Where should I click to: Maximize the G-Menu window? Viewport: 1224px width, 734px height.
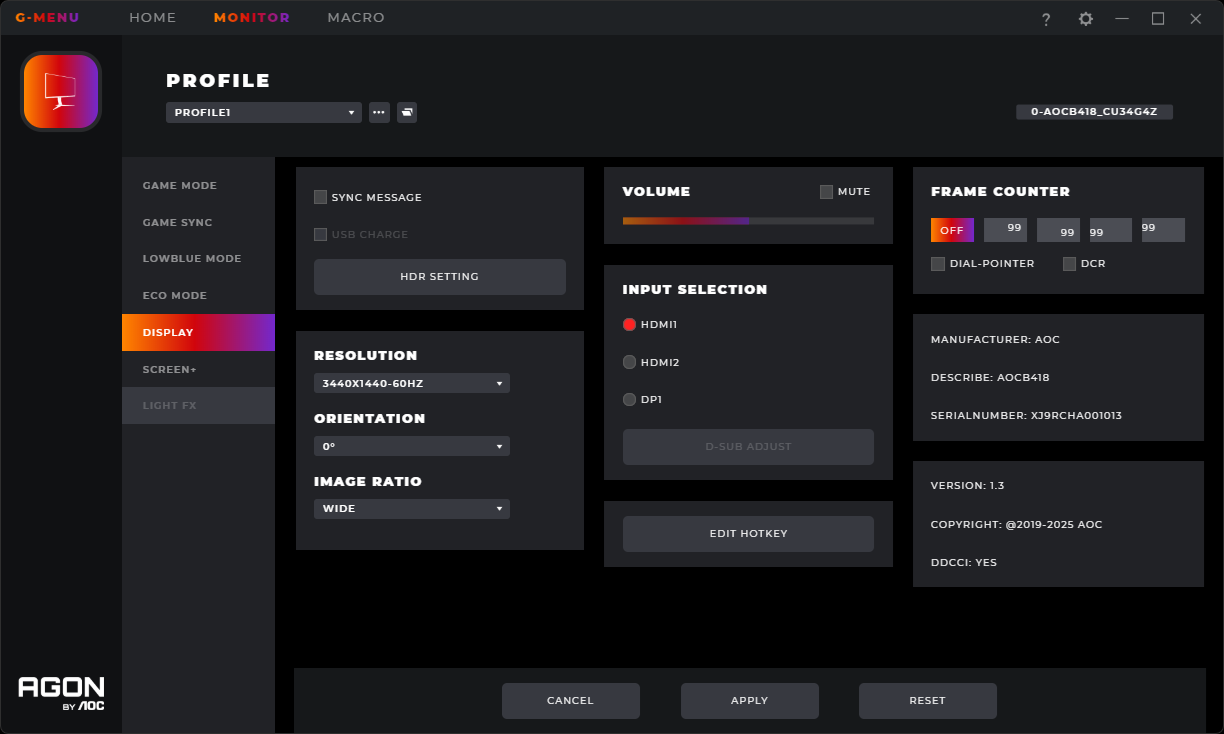(x=1158, y=19)
